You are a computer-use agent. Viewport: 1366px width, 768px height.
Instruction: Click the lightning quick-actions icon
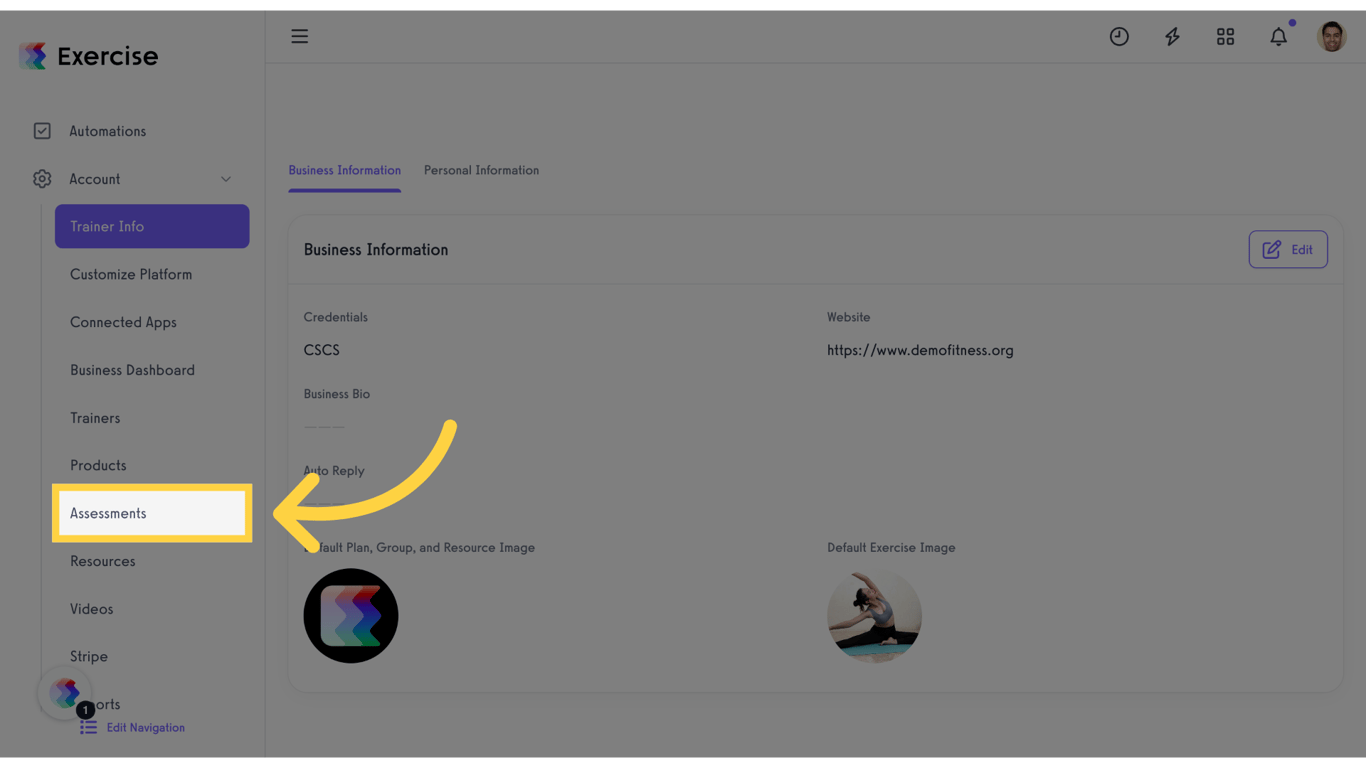[x=1172, y=36]
